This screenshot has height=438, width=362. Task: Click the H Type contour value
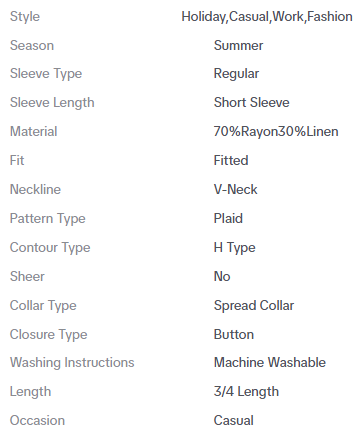point(234,248)
